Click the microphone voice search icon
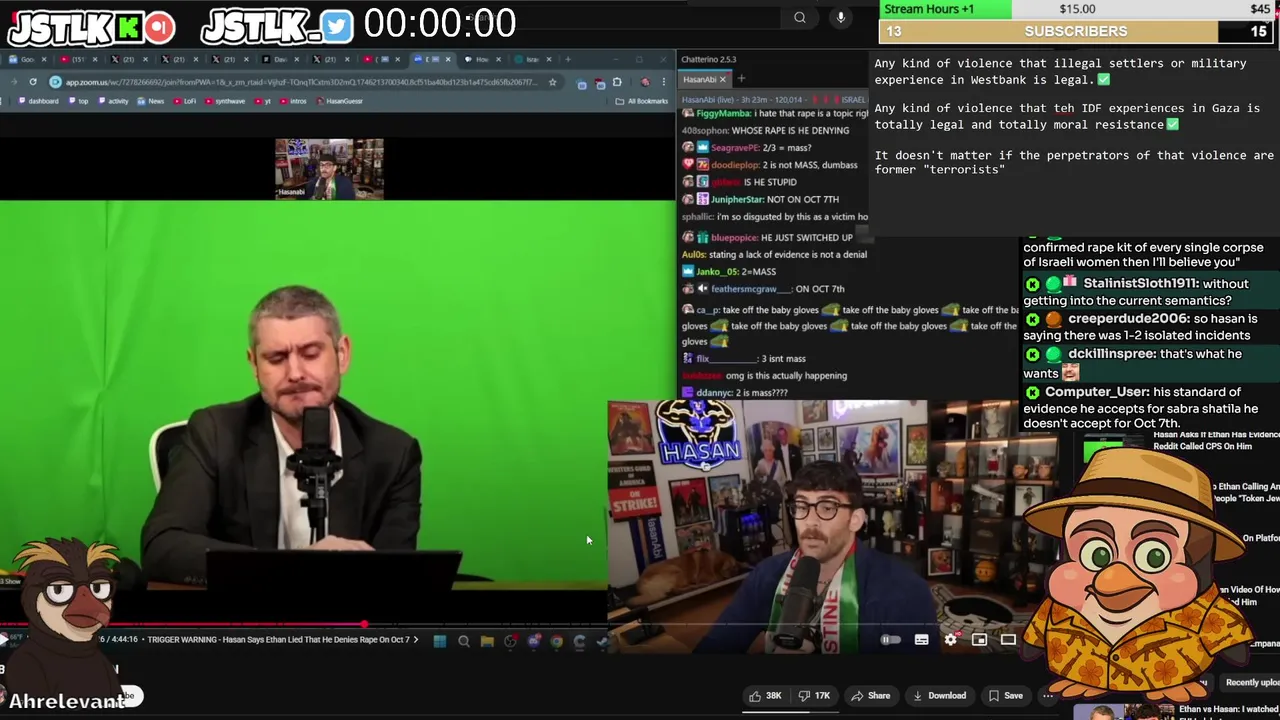The height and width of the screenshot is (720, 1280). point(841,17)
